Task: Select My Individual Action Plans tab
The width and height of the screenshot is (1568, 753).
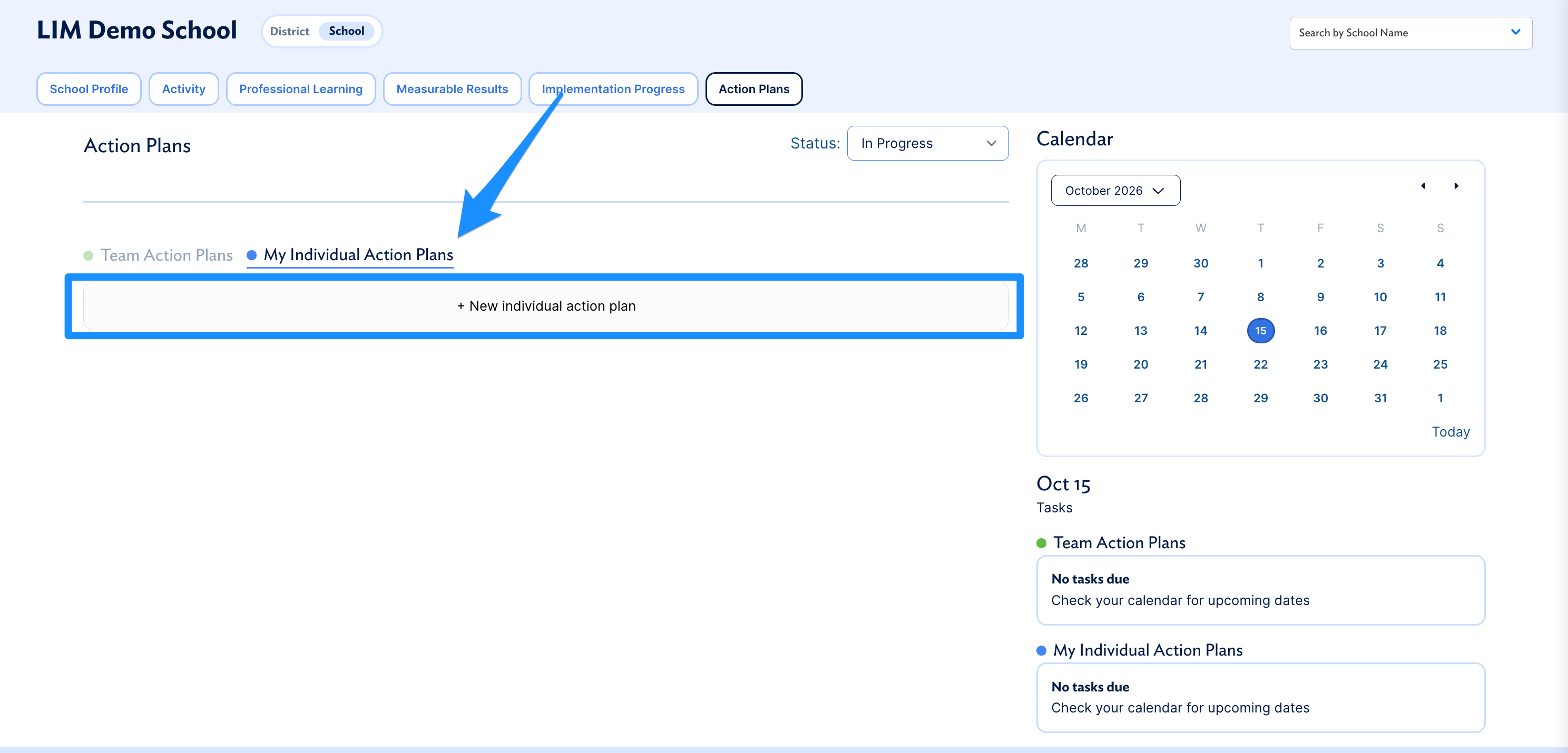Action: (350, 255)
